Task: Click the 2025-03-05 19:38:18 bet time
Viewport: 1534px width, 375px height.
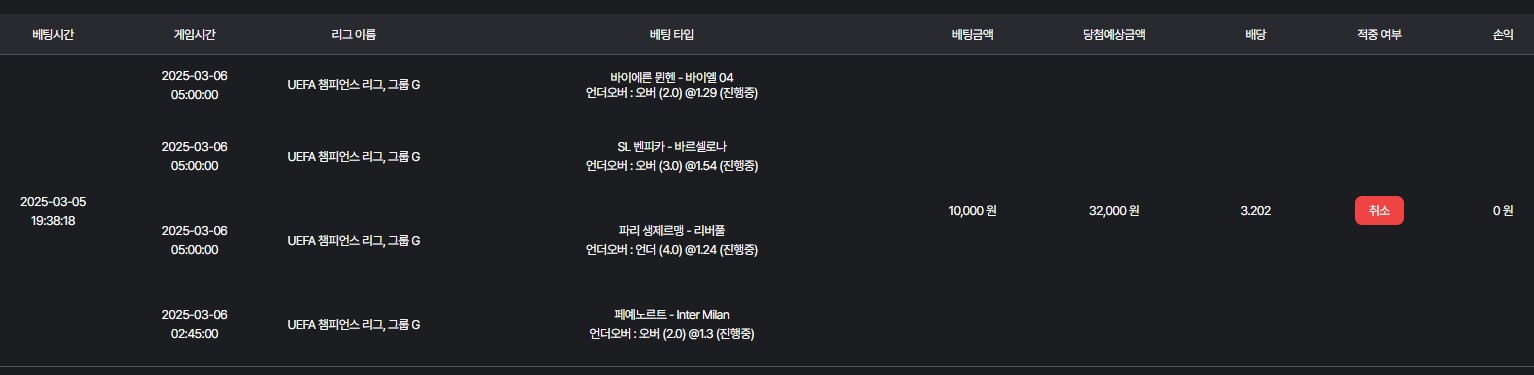Action: click(53, 211)
